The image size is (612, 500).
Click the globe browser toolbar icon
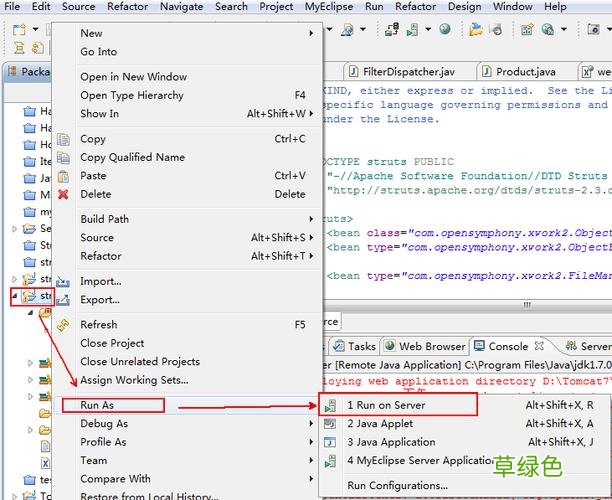(445, 29)
